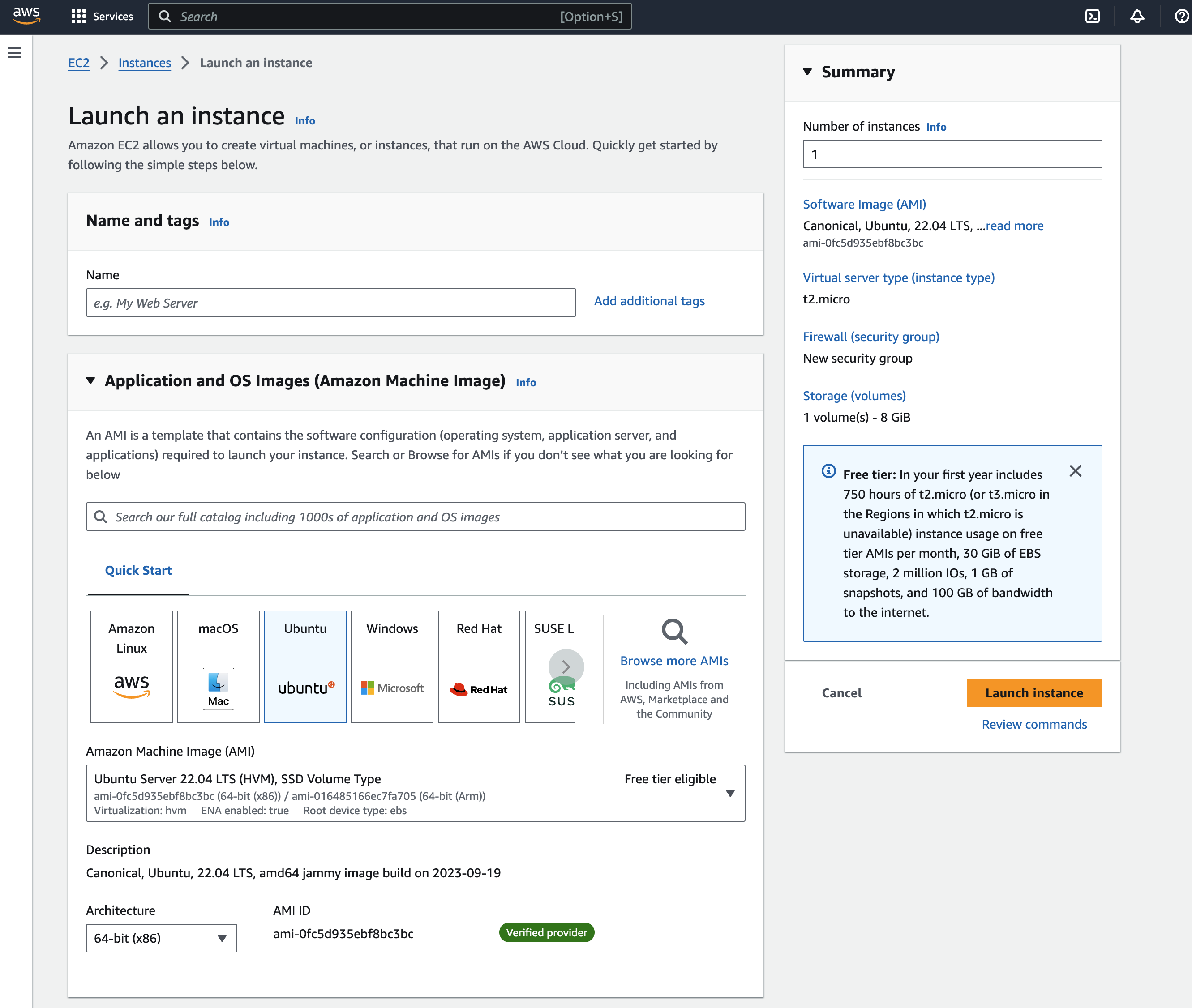Open Storage (volumes) link
Screen dimensions: 1192x1008
coord(854,396)
